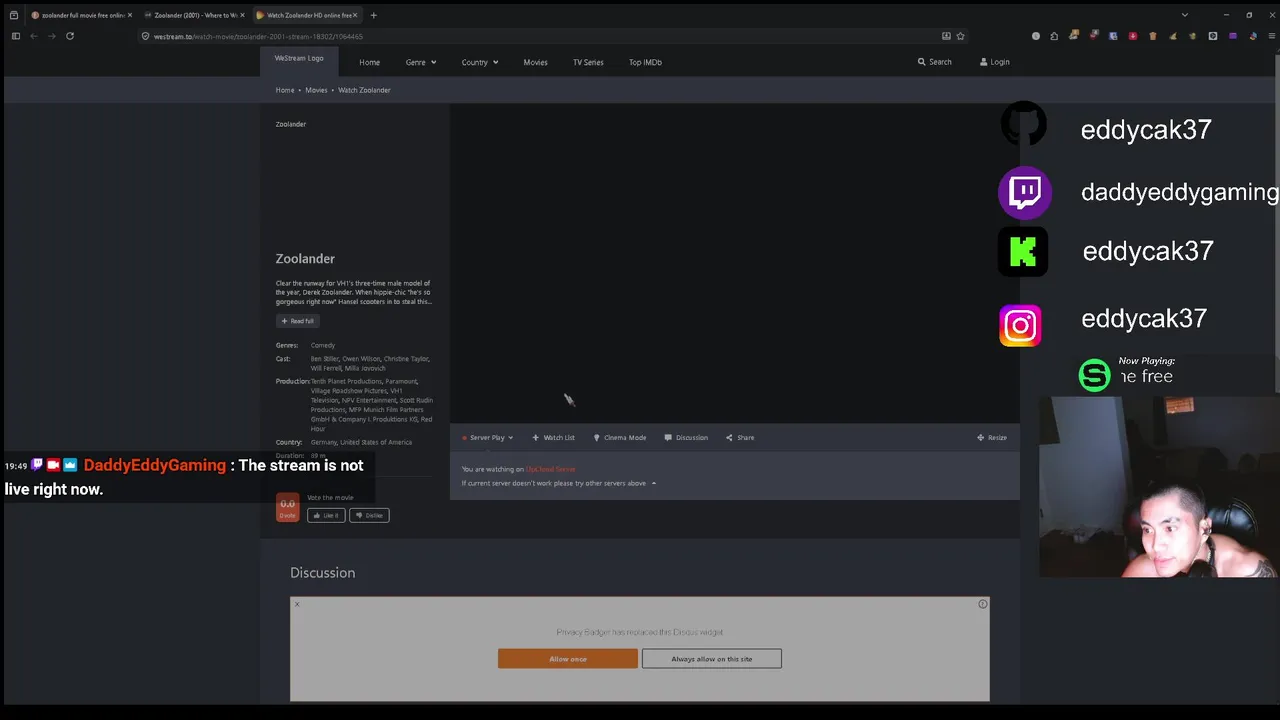
Task: Jump to Discussion from player bar
Action: pos(686,437)
